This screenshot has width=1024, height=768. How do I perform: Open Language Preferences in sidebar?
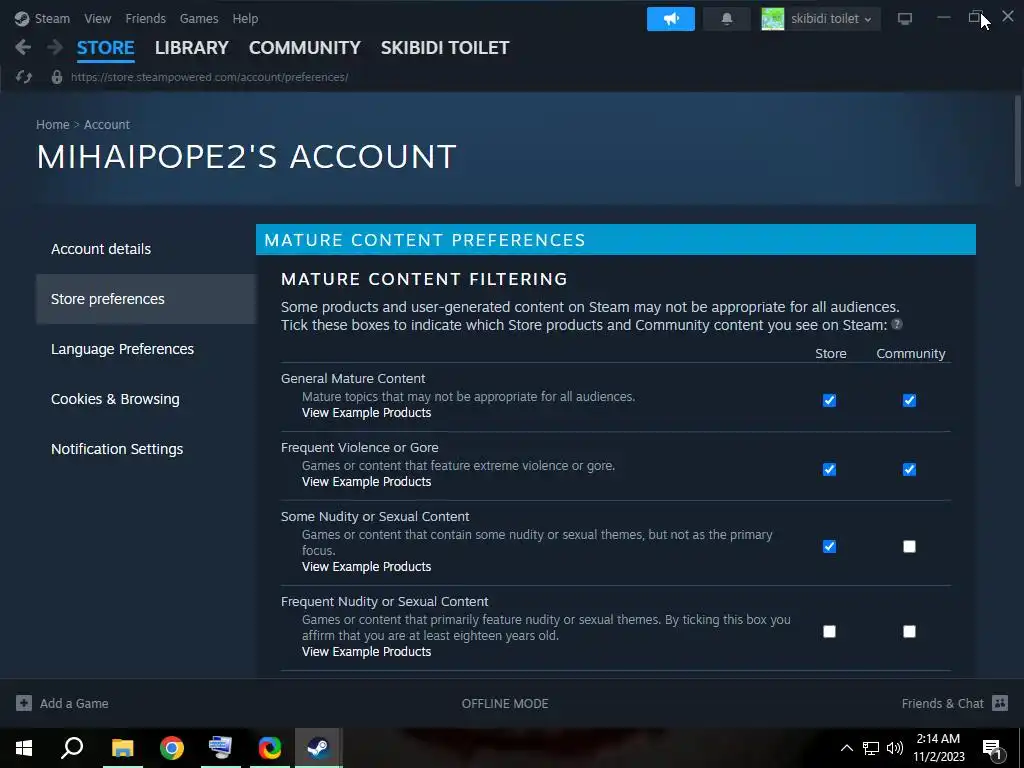click(146, 349)
